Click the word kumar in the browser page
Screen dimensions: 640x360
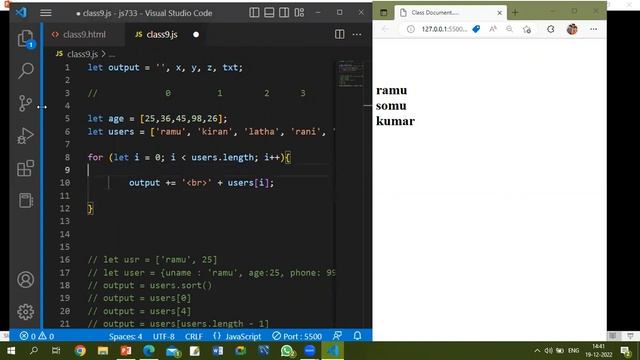395,121
